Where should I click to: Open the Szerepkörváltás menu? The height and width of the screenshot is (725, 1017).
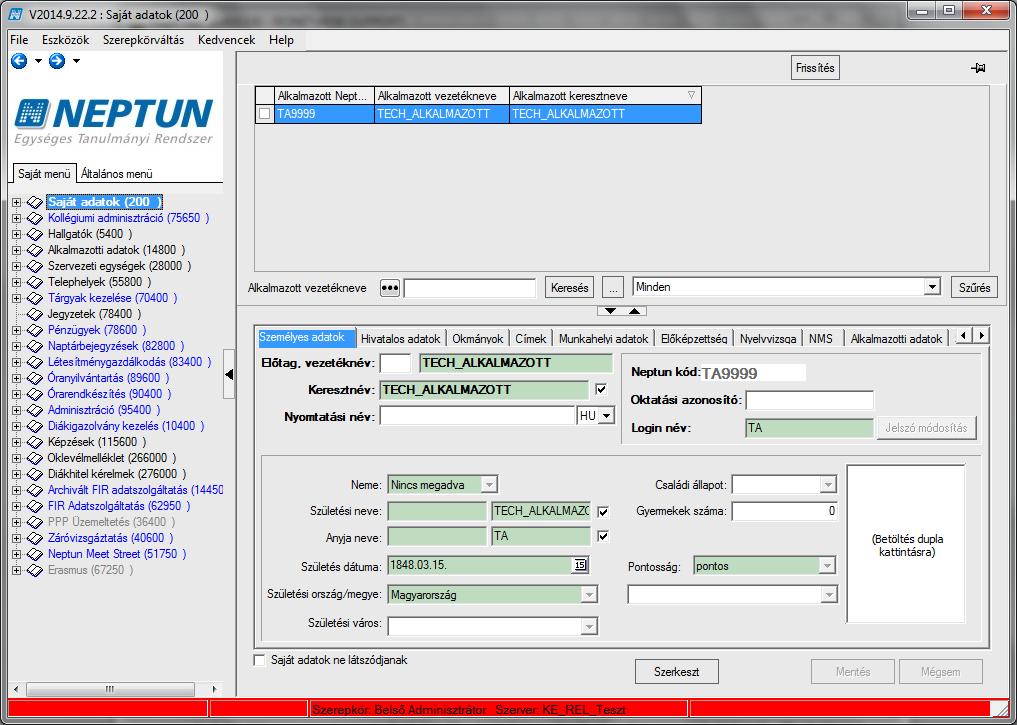click(x=143, y=40)
